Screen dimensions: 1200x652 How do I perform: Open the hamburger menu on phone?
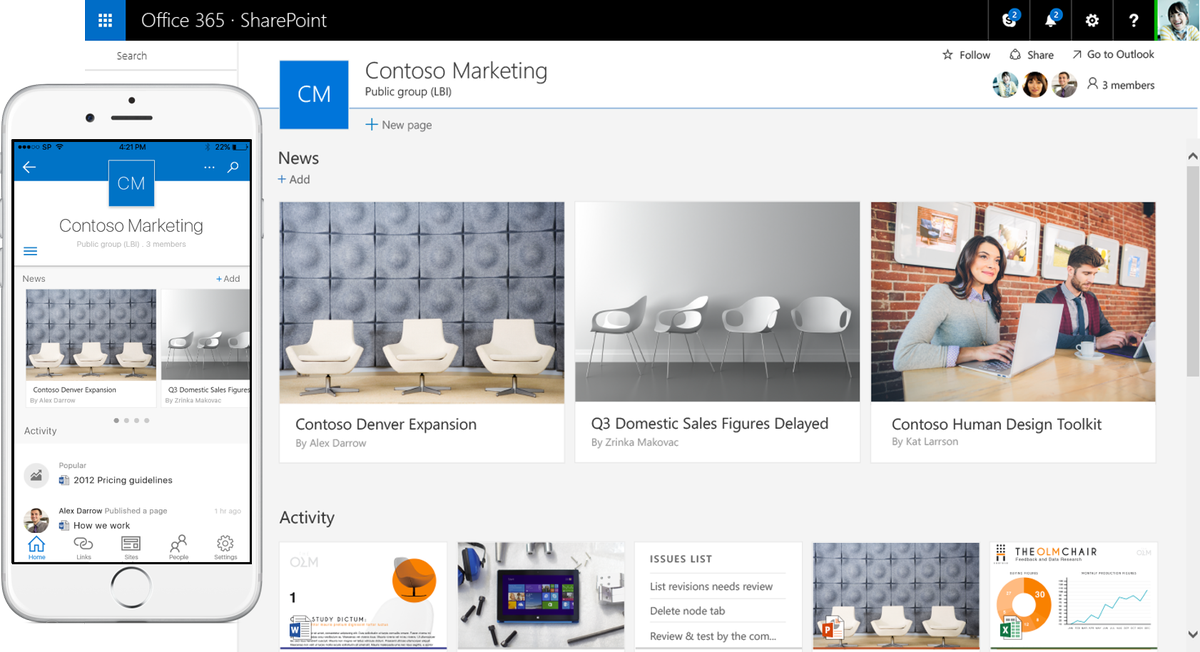pos(30,251)
